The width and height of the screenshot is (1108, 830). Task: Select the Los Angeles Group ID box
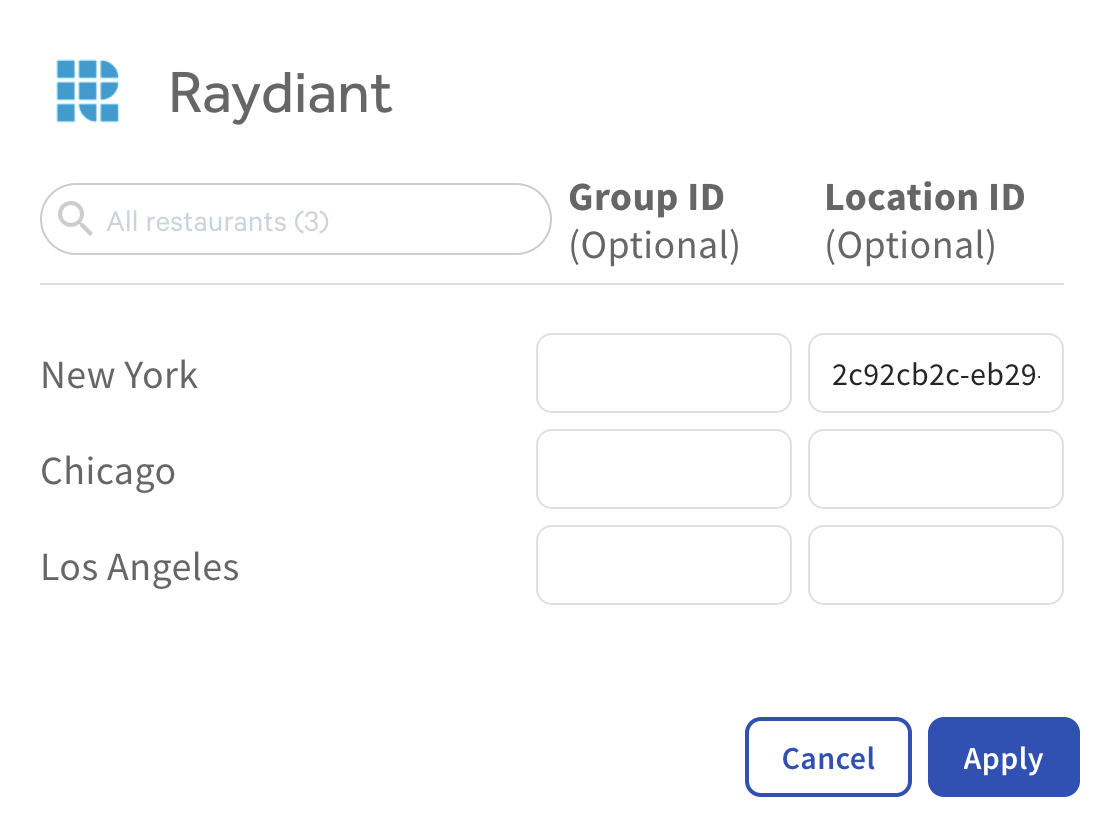coord(664,565)
